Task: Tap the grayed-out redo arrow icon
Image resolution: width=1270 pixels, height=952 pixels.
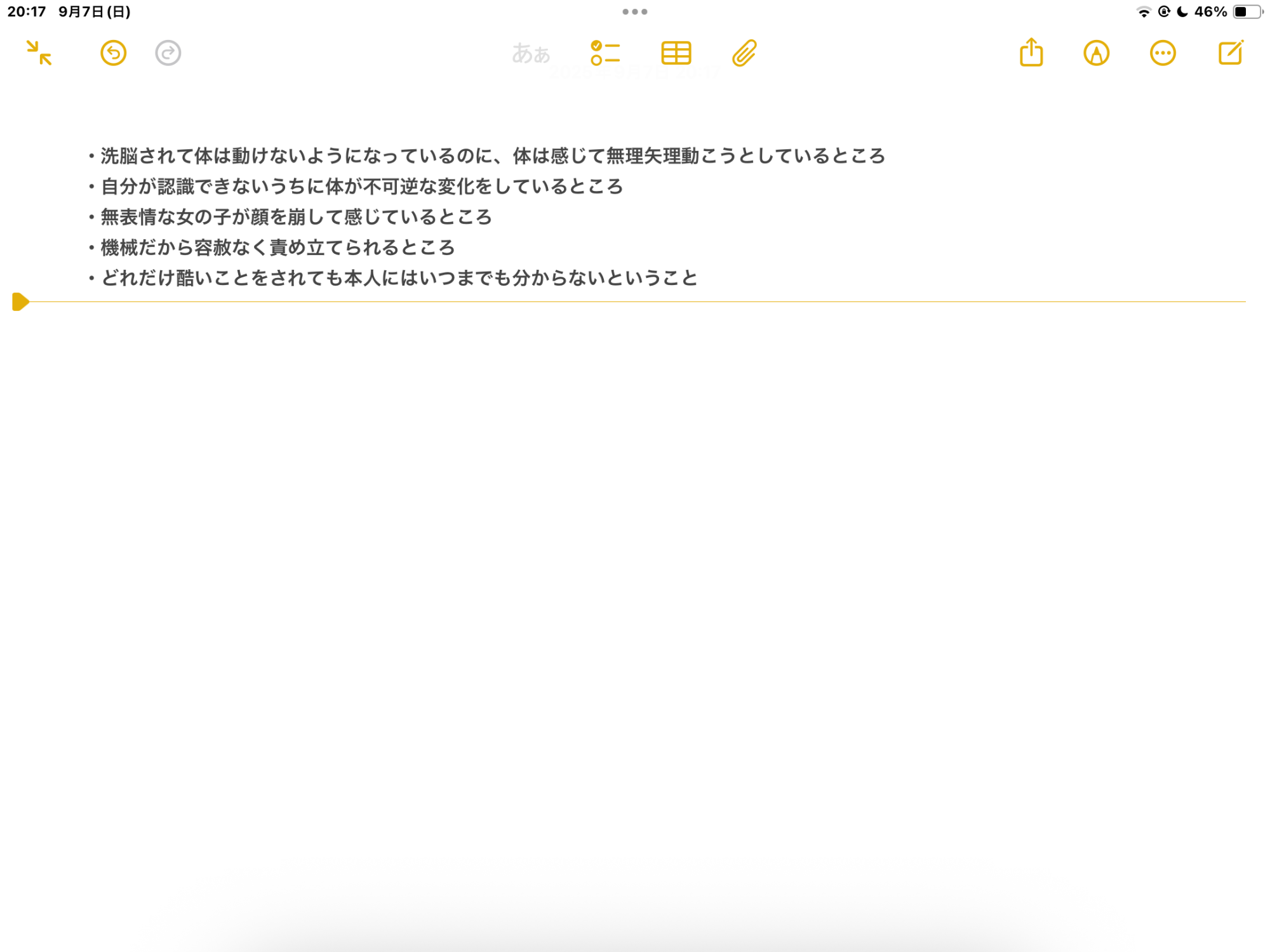Action: [168, 53]
